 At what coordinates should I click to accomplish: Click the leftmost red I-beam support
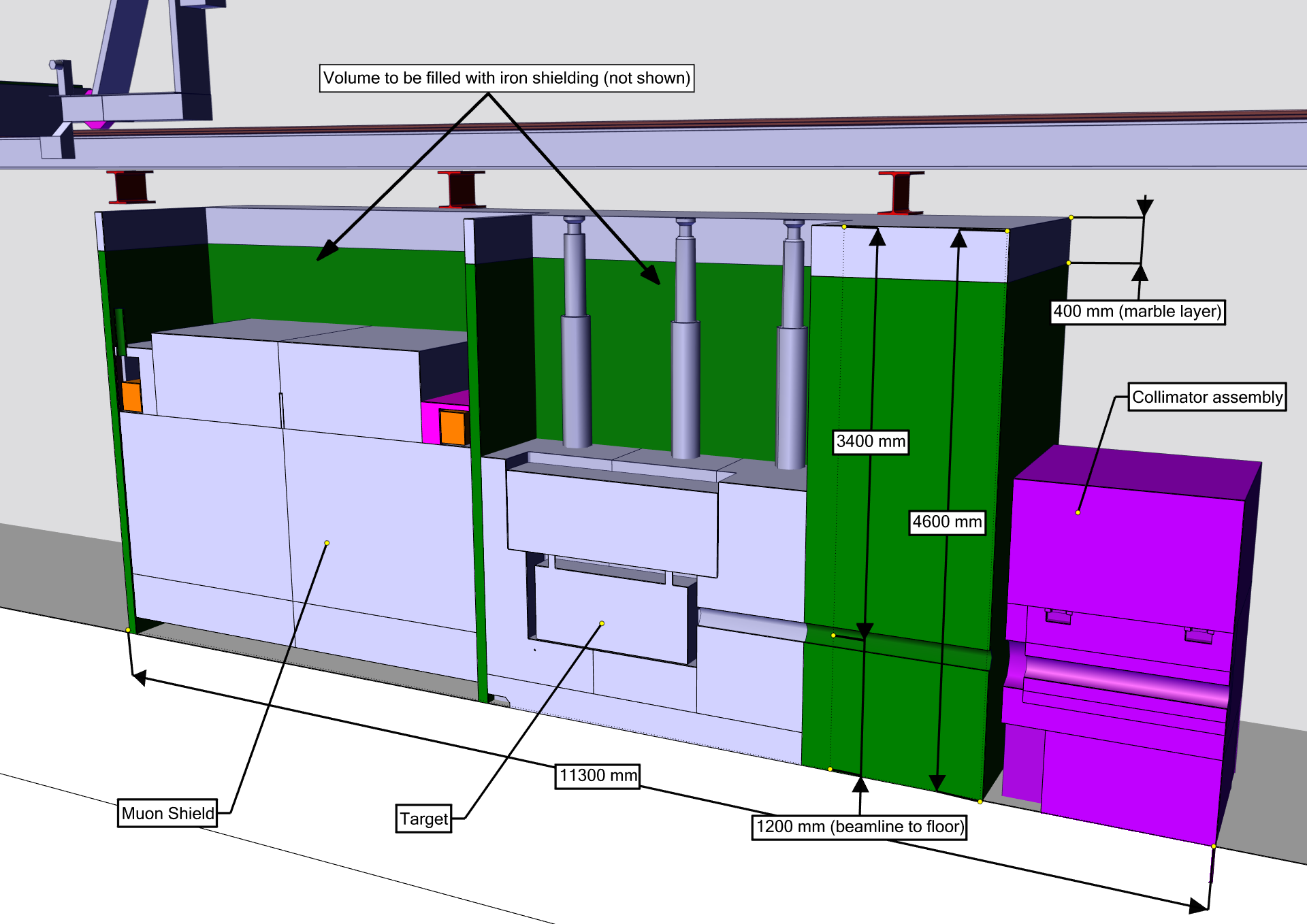130,186
